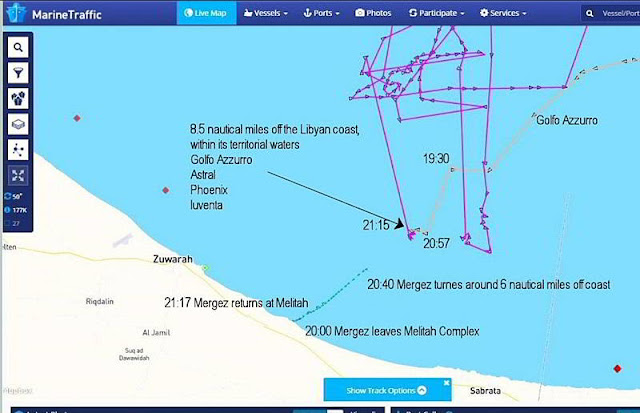Click the red diamond marker far left
Screen dimensions: 640x413
click(77, 118)
